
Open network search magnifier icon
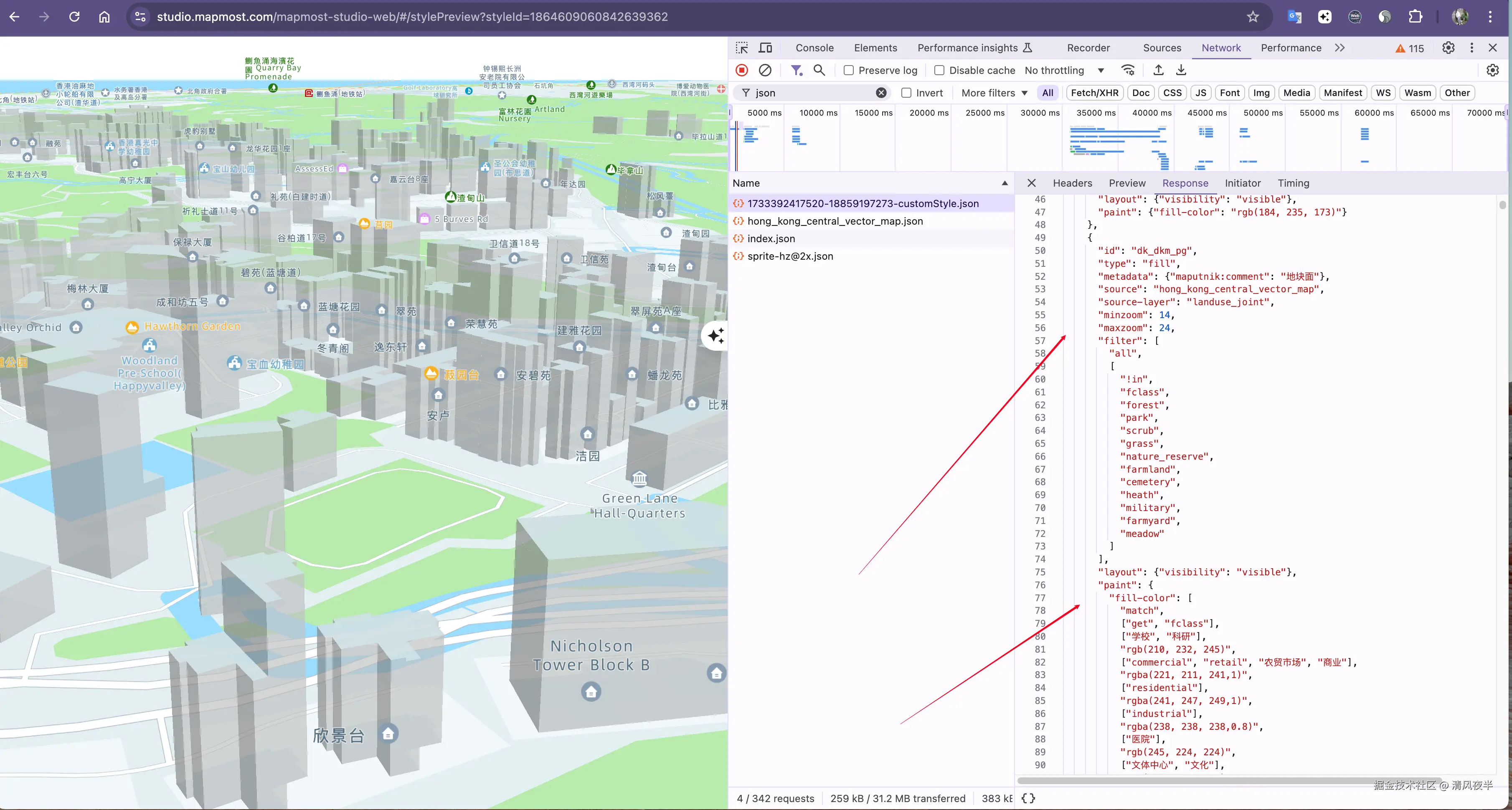point(819,71)
